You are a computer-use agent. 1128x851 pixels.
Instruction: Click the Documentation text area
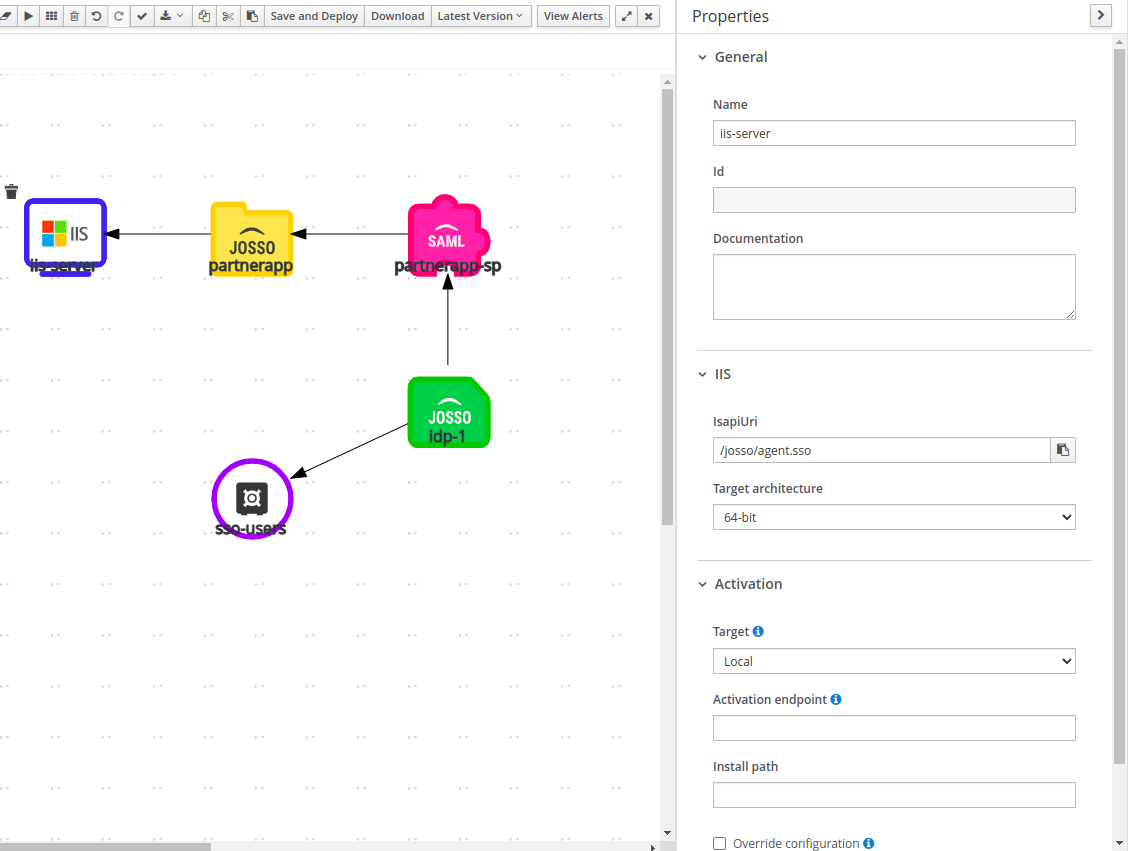click(x=894, y=287)
